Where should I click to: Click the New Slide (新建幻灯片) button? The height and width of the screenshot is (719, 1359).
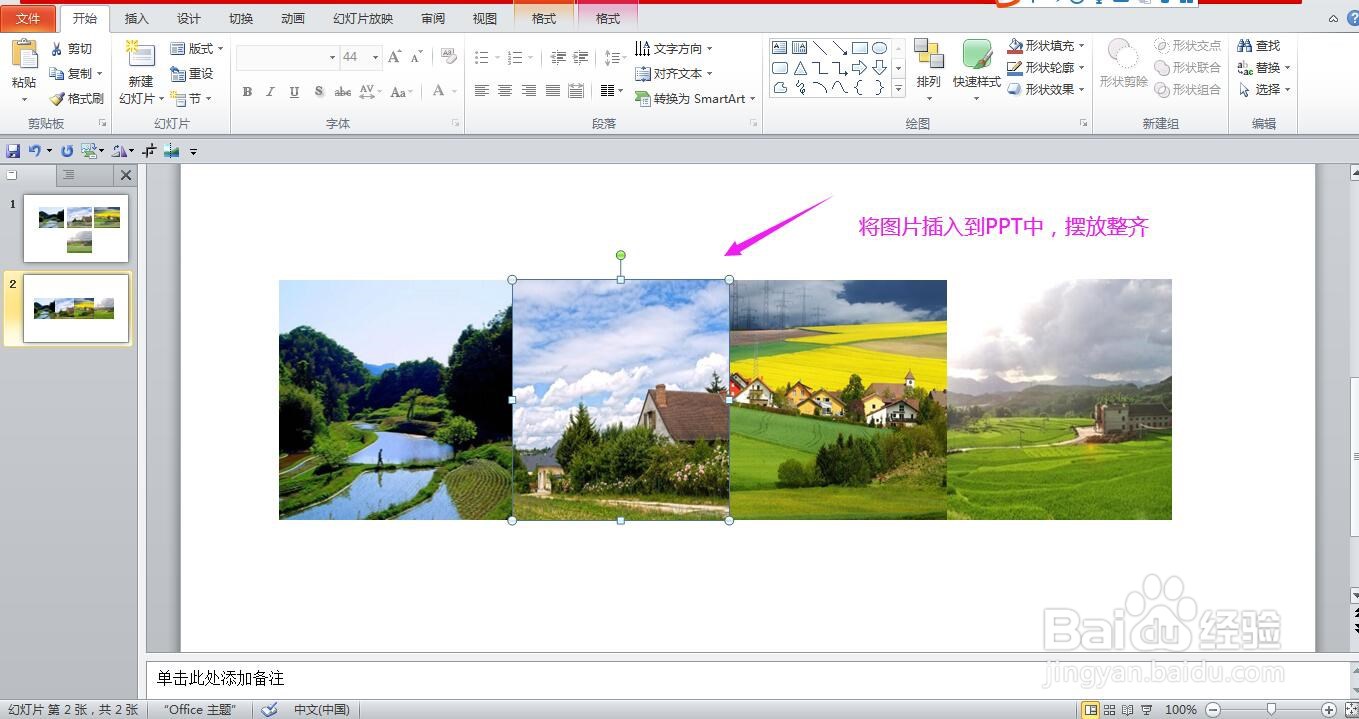141,72
